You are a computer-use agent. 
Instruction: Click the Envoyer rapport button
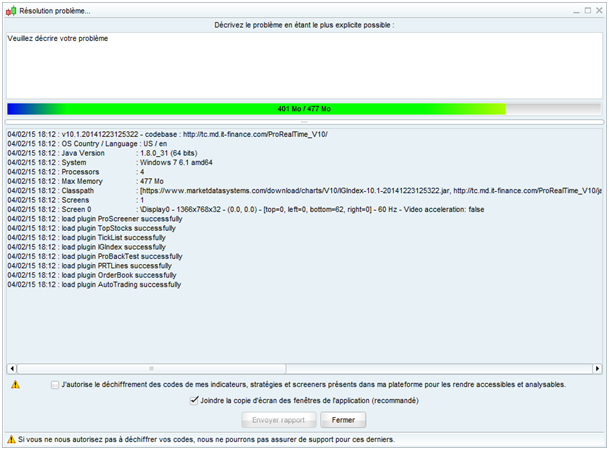pos(279,420)
